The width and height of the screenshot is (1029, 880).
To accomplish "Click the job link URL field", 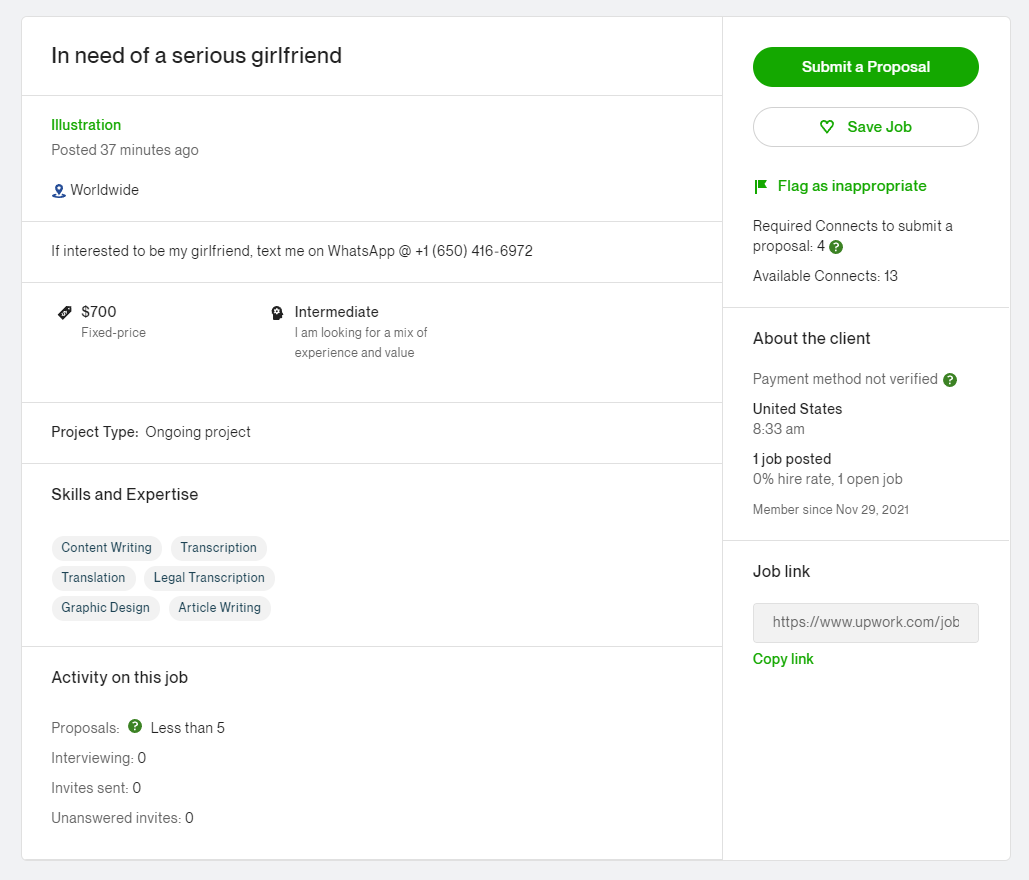I will 865,622.
